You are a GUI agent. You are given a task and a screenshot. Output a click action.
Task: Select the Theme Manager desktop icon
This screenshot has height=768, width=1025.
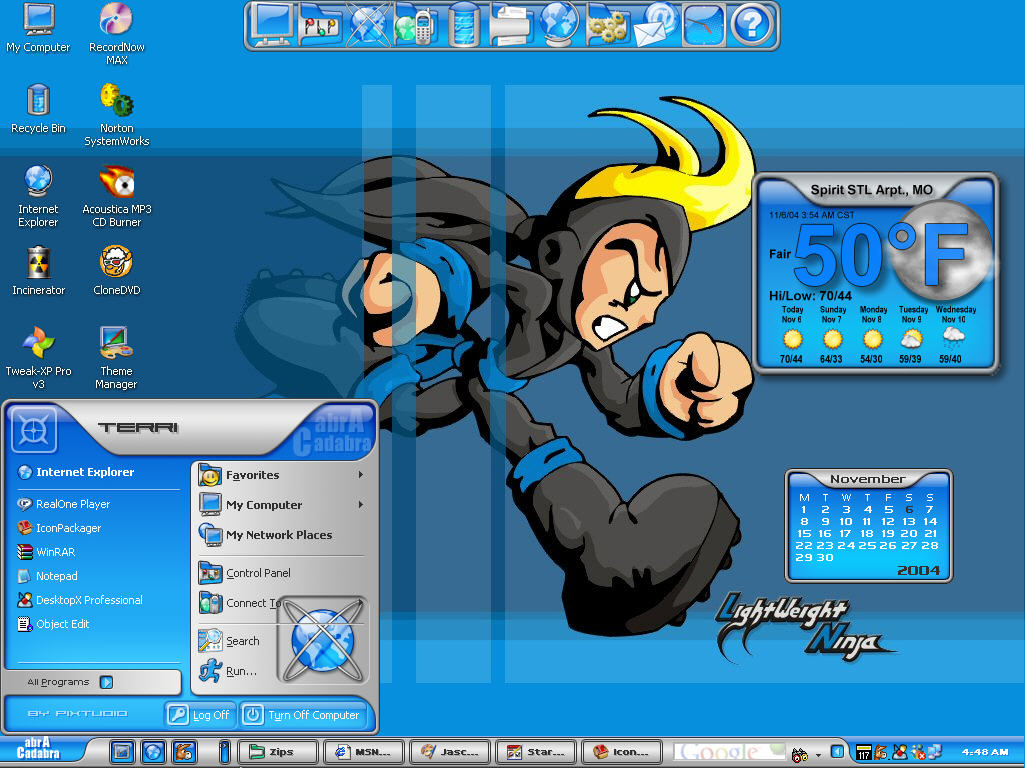pos(116,358)
